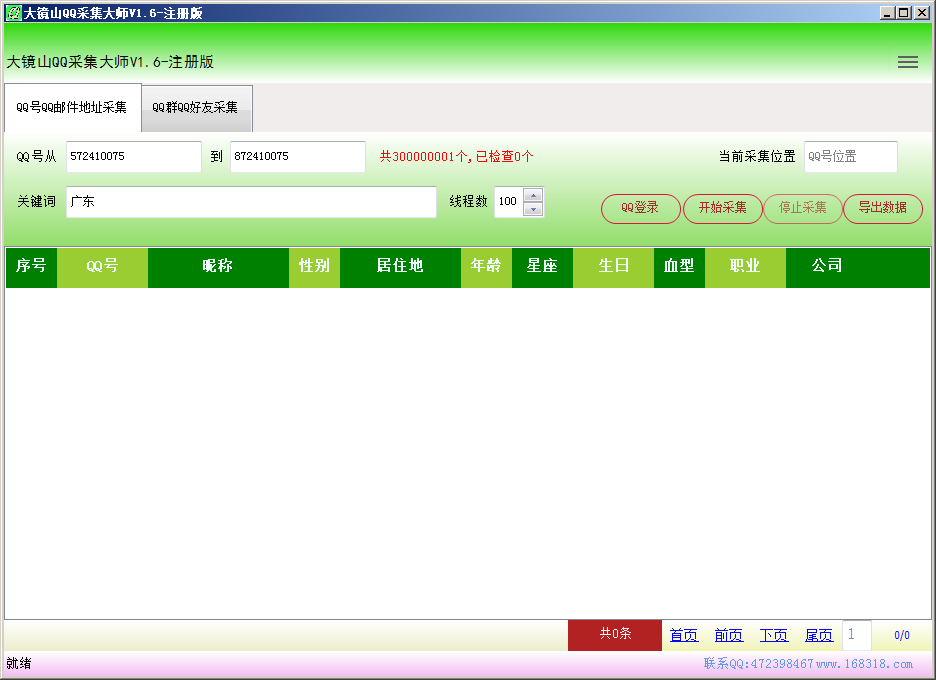Click the app icon in title bar
Screen dimensions: 936x680
(x=13, y=12)
